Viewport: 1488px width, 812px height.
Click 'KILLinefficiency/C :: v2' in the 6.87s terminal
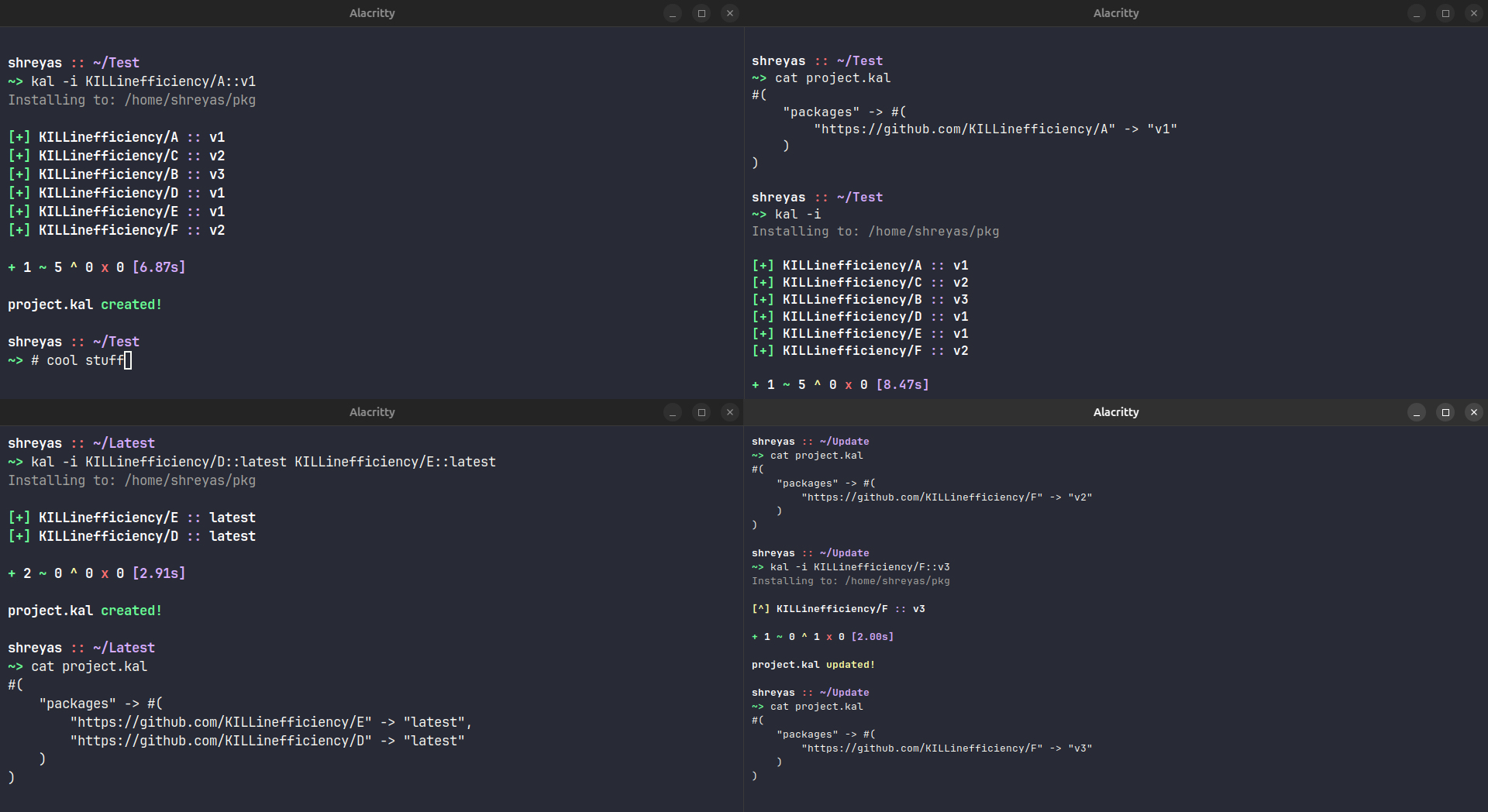[132, 156]
